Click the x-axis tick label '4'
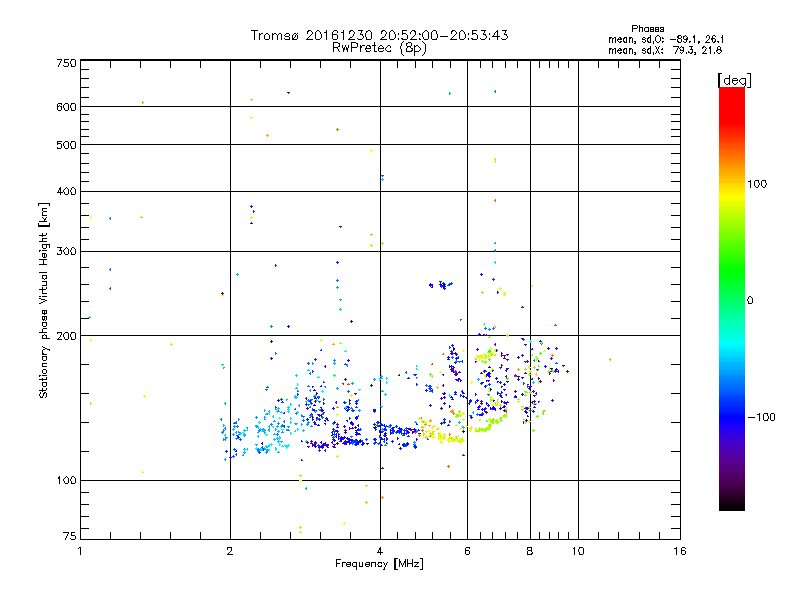 coord(380,551)
